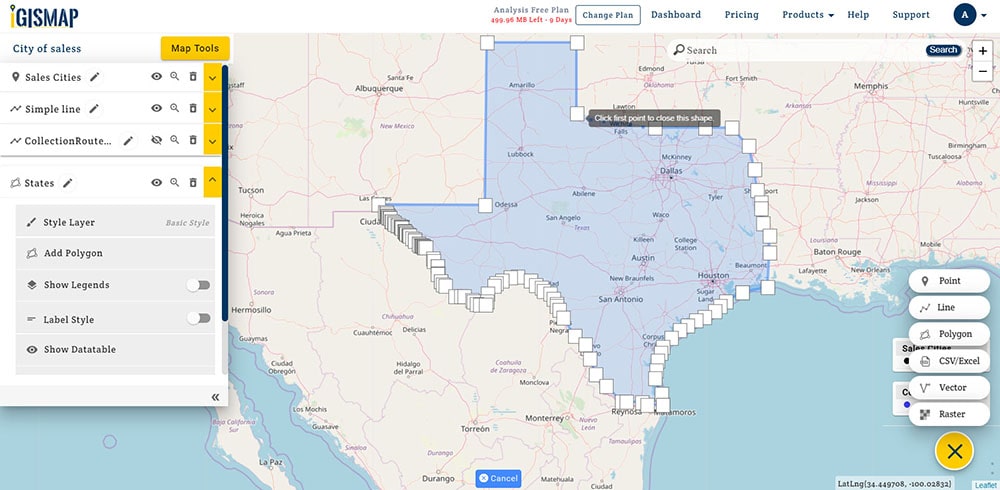Click the user avatar A icon

[965, 15]
